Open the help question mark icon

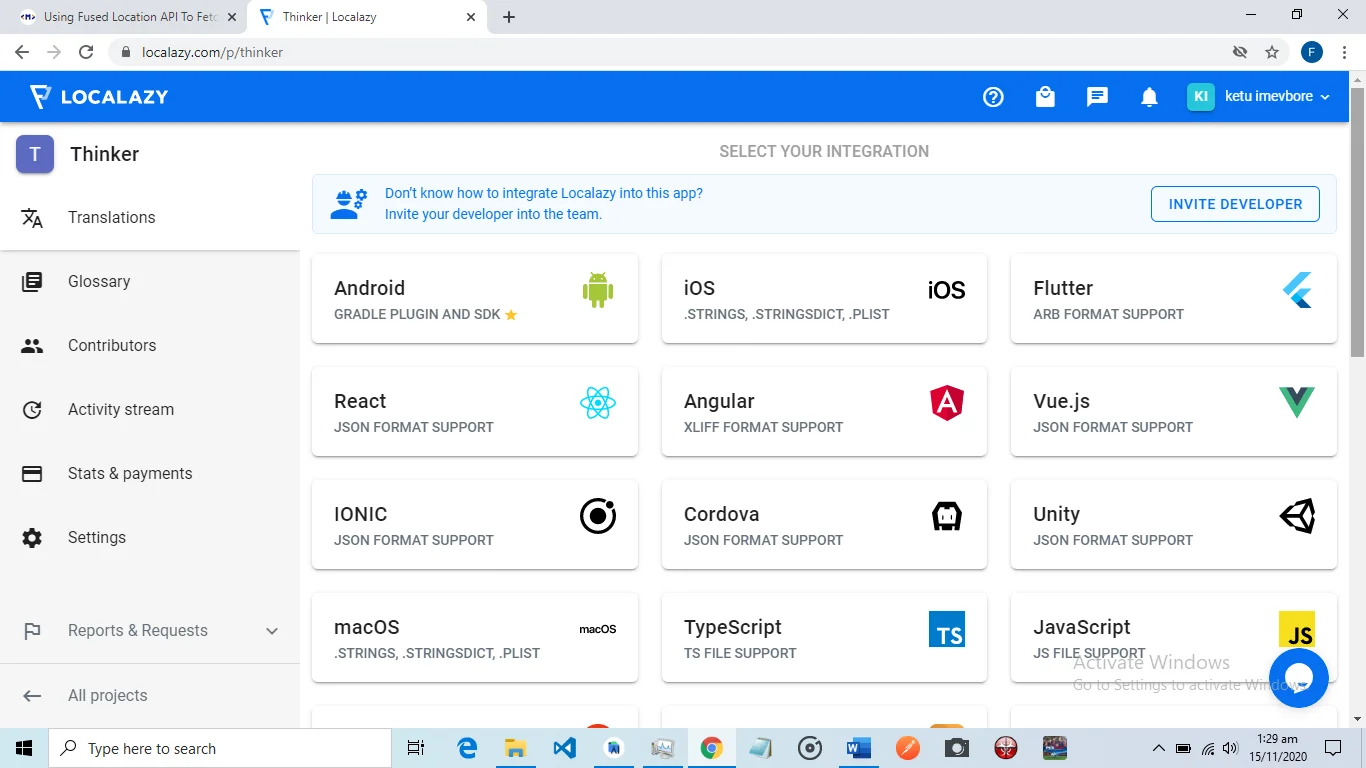[993, 97]
